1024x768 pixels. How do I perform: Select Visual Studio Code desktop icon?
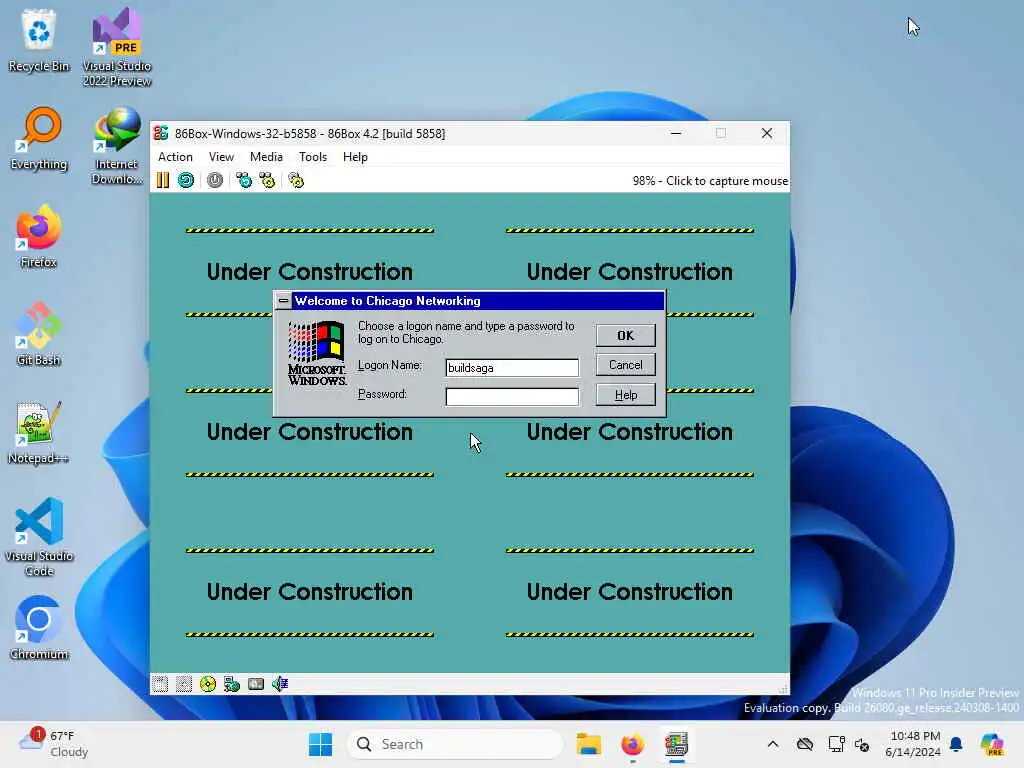[39, 537]
